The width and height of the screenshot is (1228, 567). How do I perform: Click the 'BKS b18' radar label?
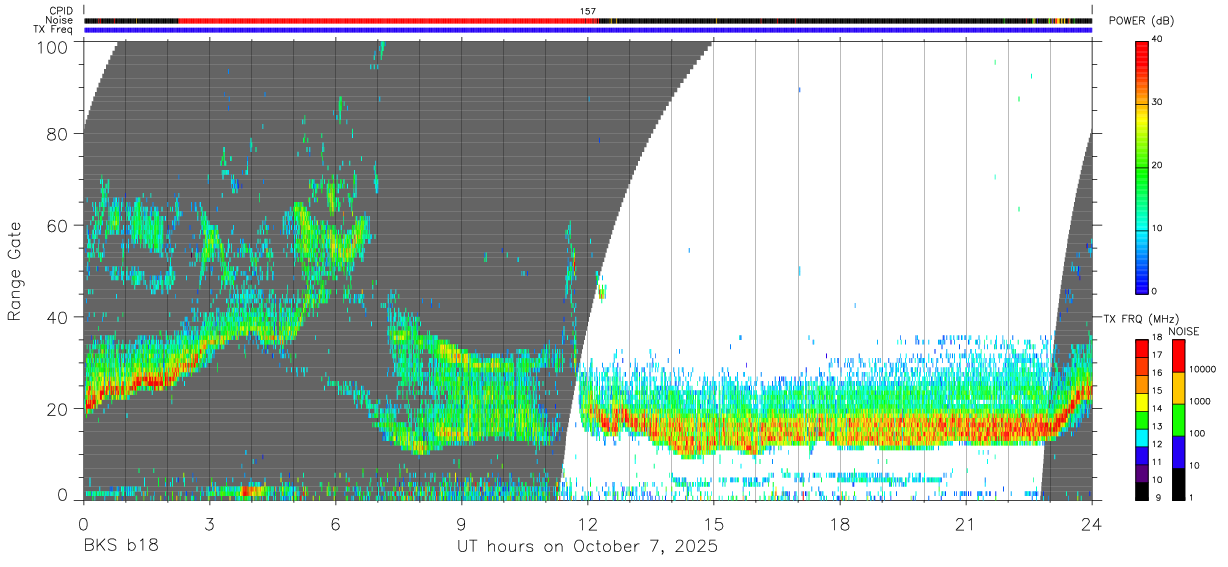(x=121, y=547)
